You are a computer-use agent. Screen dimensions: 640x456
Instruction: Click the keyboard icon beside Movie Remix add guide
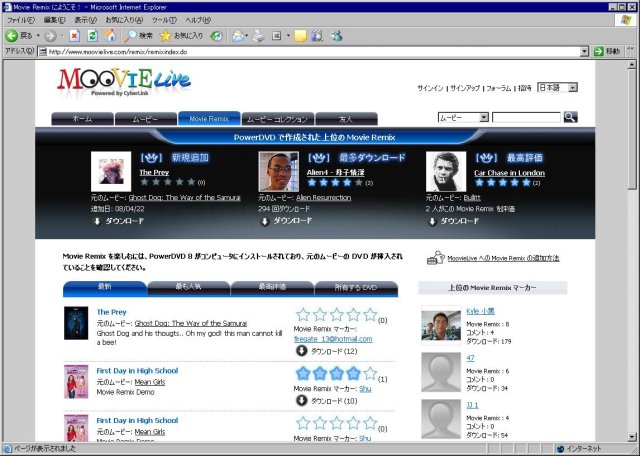pos(436,258)
